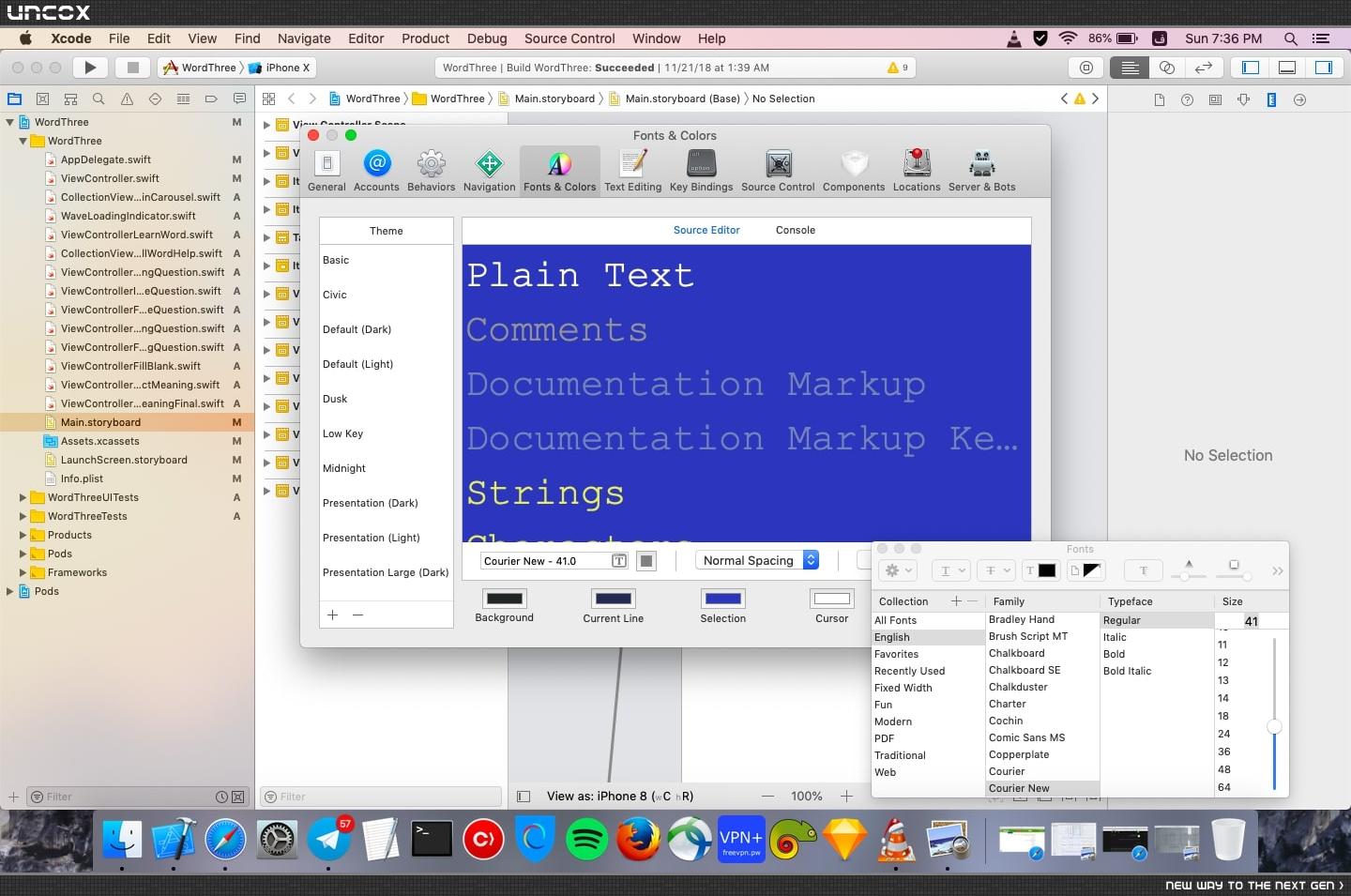The image size is (1351, 896).
Task: Open the Editor menu
Action: point(366,38)
